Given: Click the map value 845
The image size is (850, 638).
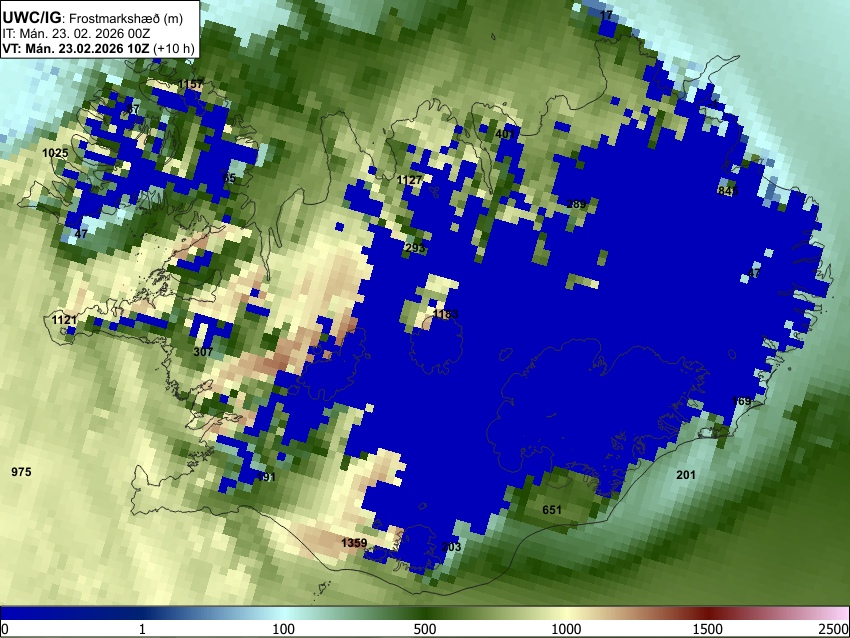Looking at the screenshot, I should coord(727,191).
